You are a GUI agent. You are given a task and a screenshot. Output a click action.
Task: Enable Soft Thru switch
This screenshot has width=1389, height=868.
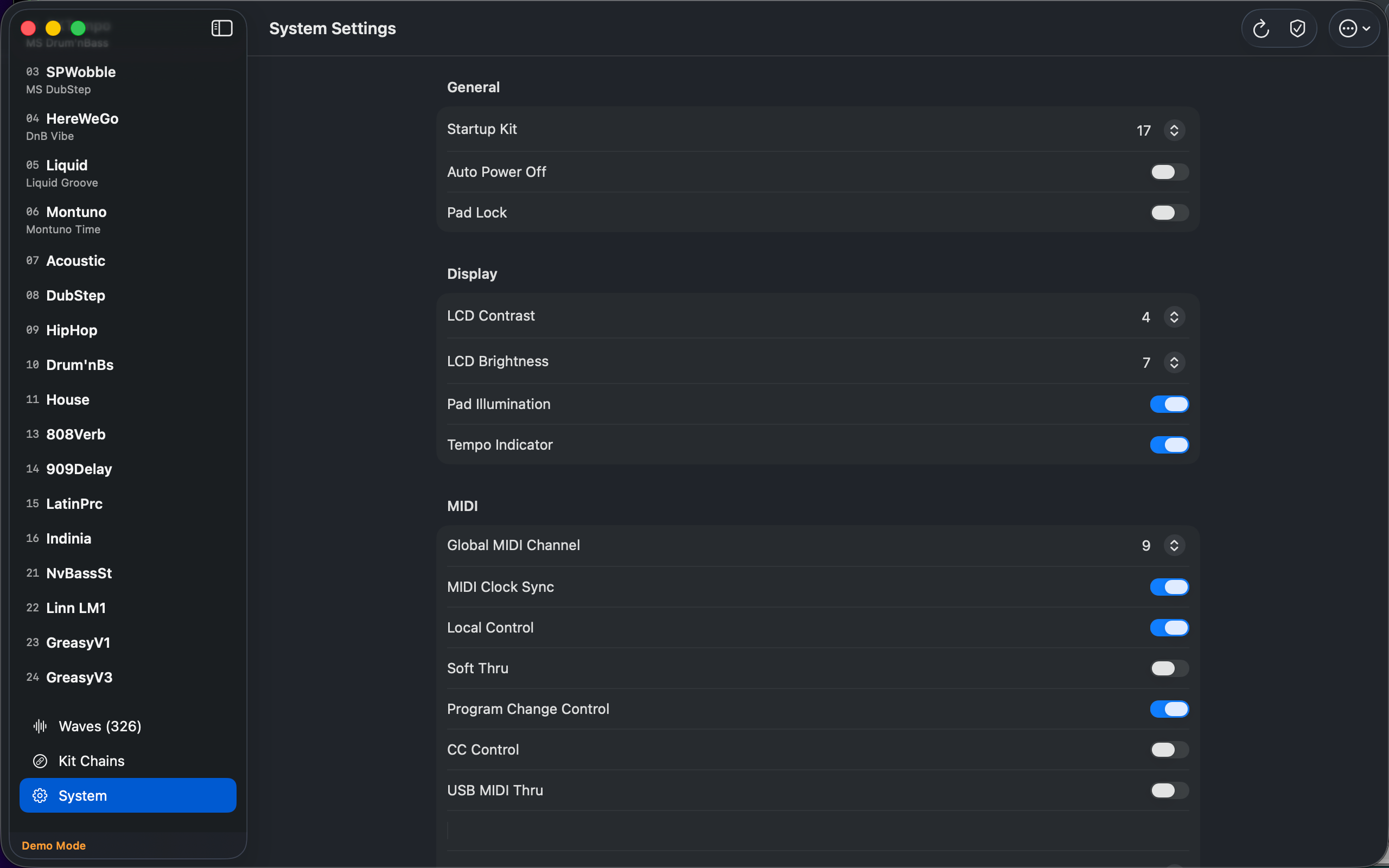coord(1169,668)
